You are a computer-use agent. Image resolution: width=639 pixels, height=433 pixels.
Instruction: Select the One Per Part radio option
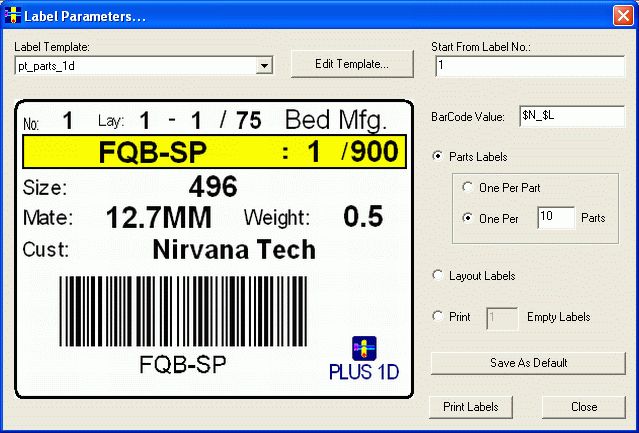coord(468,187)
